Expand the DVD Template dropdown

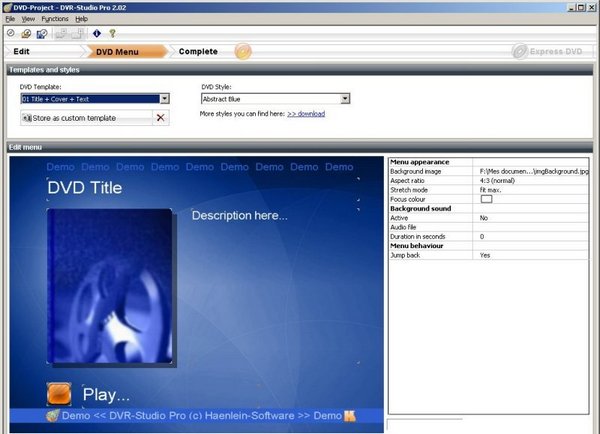click(165, 99)
